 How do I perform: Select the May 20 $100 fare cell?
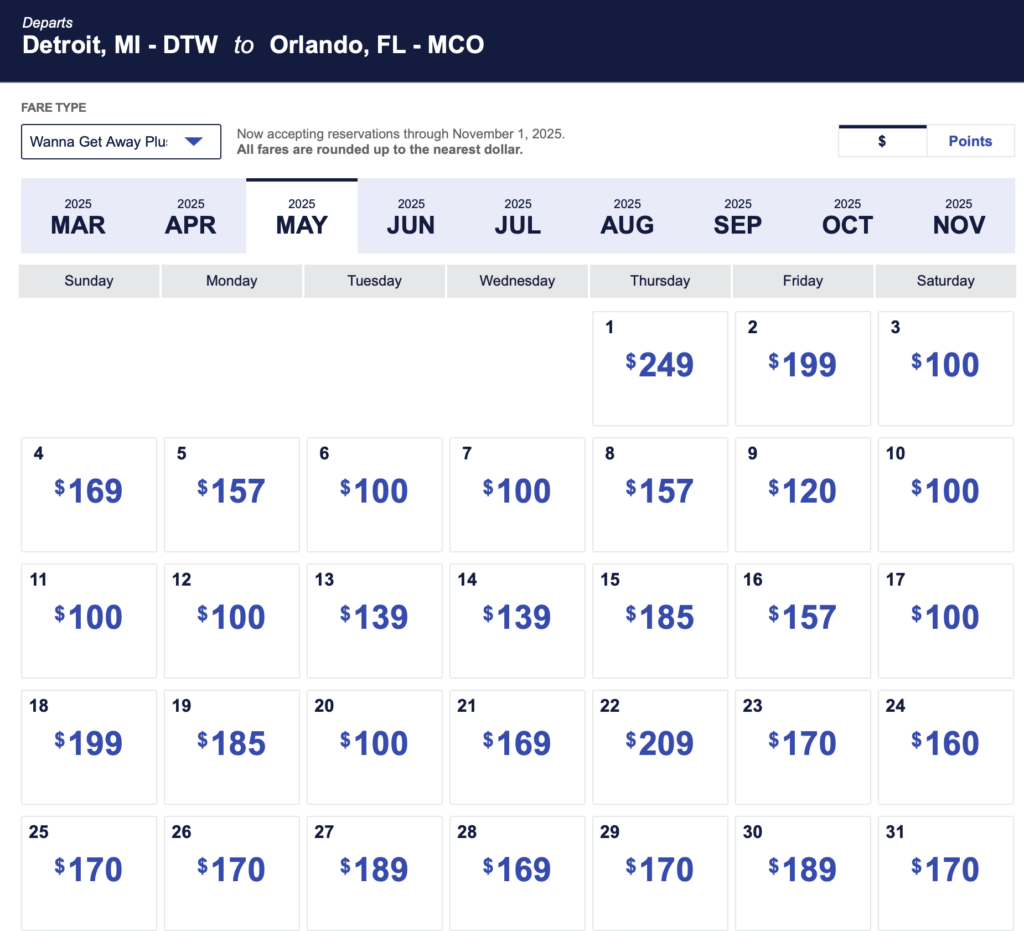tap(373, 747)
